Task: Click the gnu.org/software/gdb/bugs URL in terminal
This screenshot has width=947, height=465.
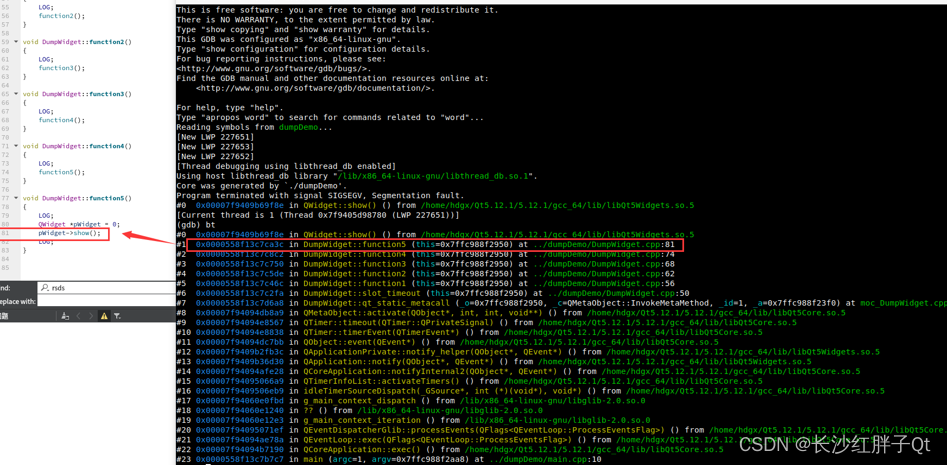Action: coord(274,69)
